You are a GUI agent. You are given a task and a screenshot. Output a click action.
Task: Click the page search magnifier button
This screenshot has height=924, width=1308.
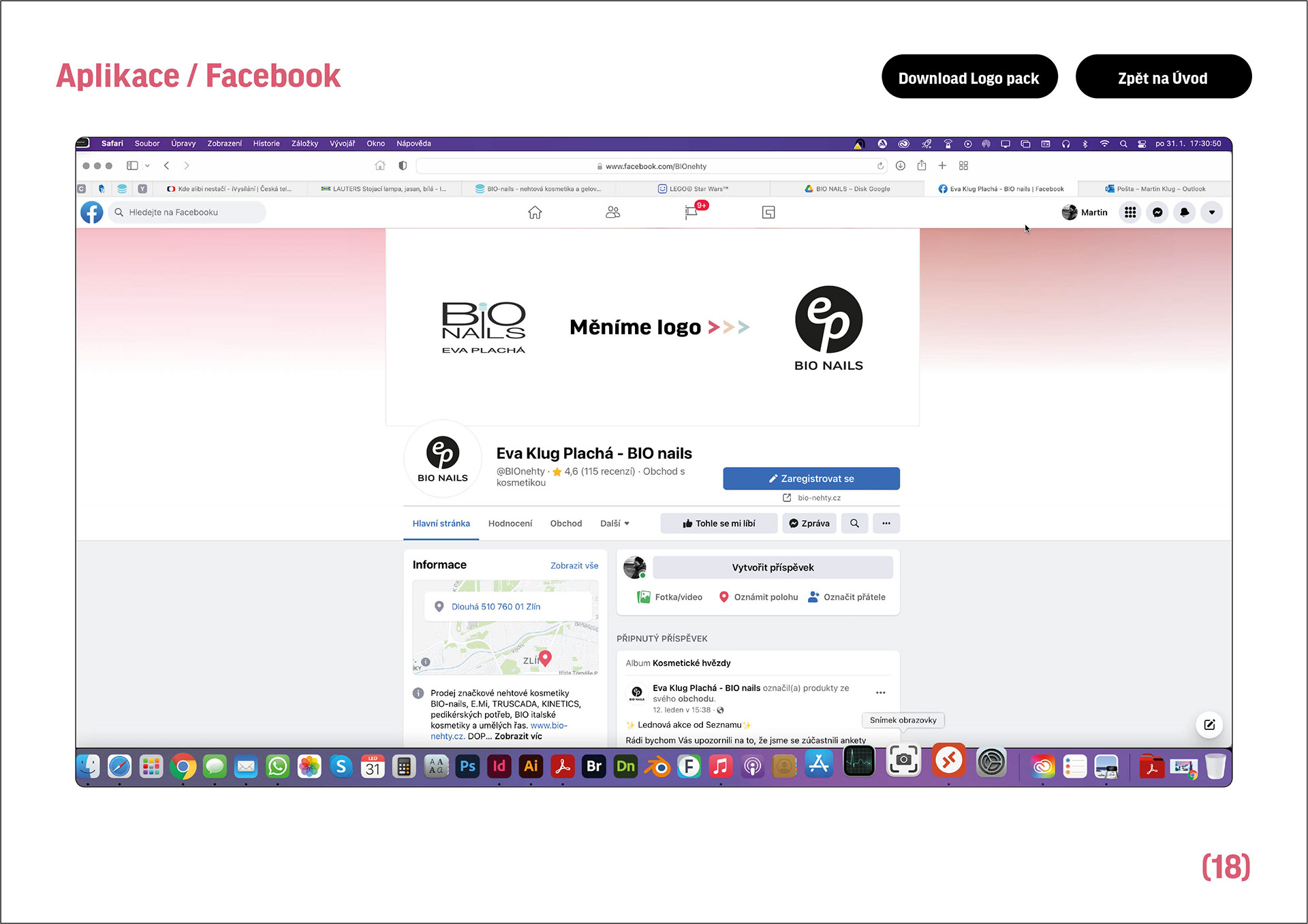854,524
